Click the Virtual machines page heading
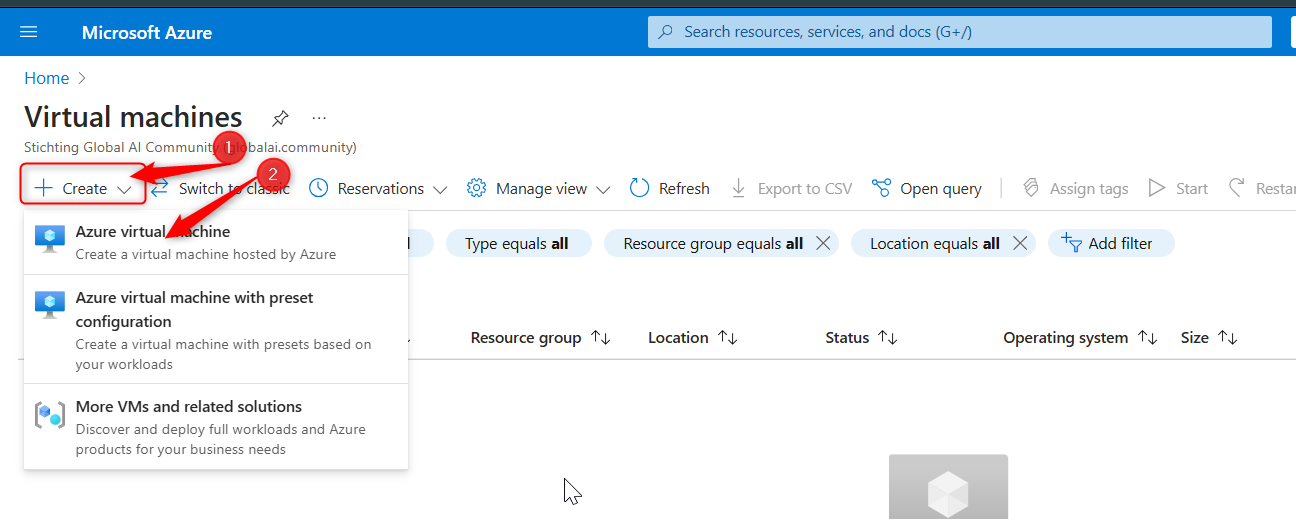 (x=133, y=117)
